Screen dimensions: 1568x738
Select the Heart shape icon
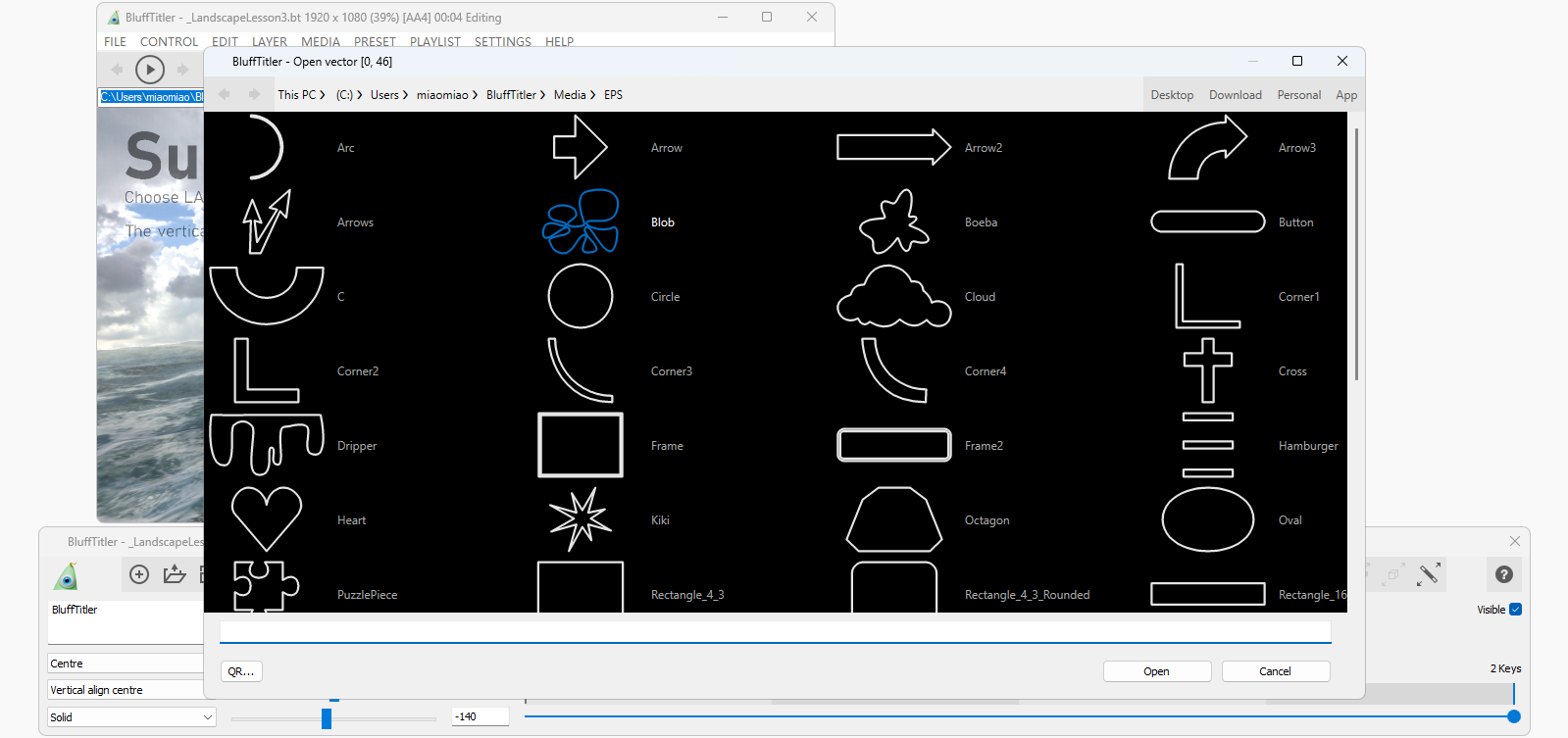[x=266, y=519]
